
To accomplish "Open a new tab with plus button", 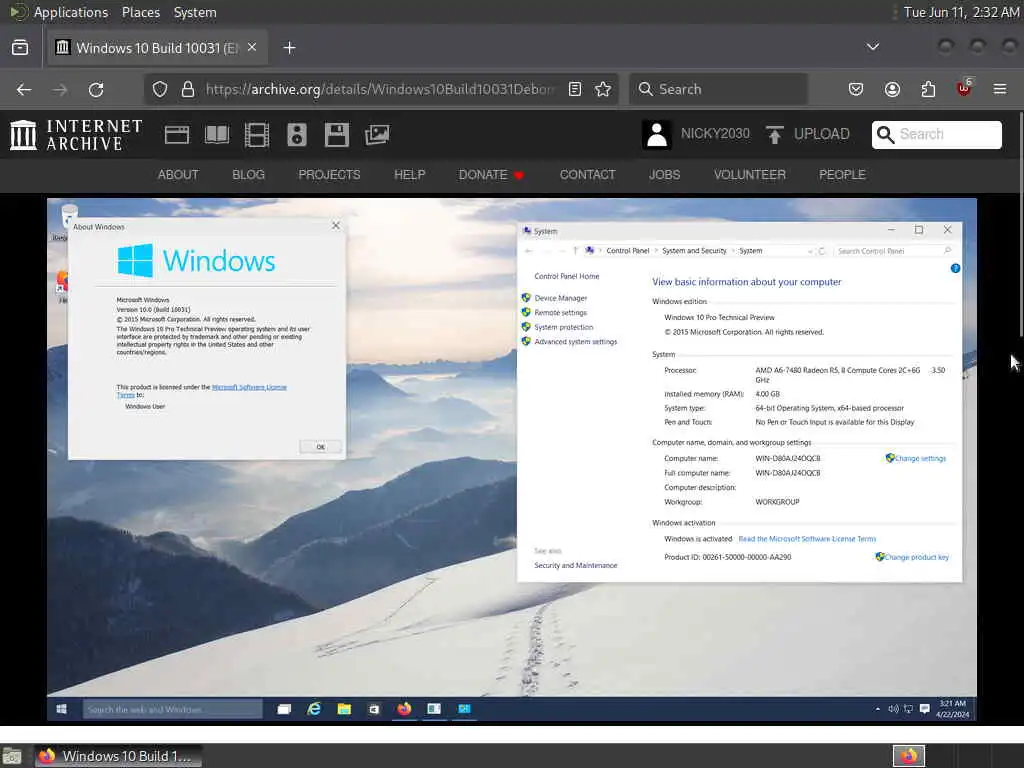I will (289, 48).
